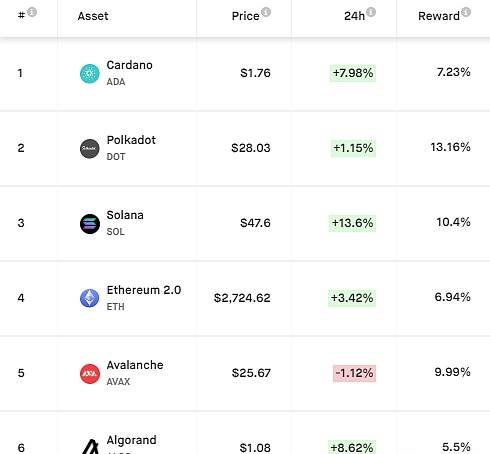This screenshot has width=490, height=454.
Task: Open the Ethereum 2.0 asset link
Action: pos(144,290)
